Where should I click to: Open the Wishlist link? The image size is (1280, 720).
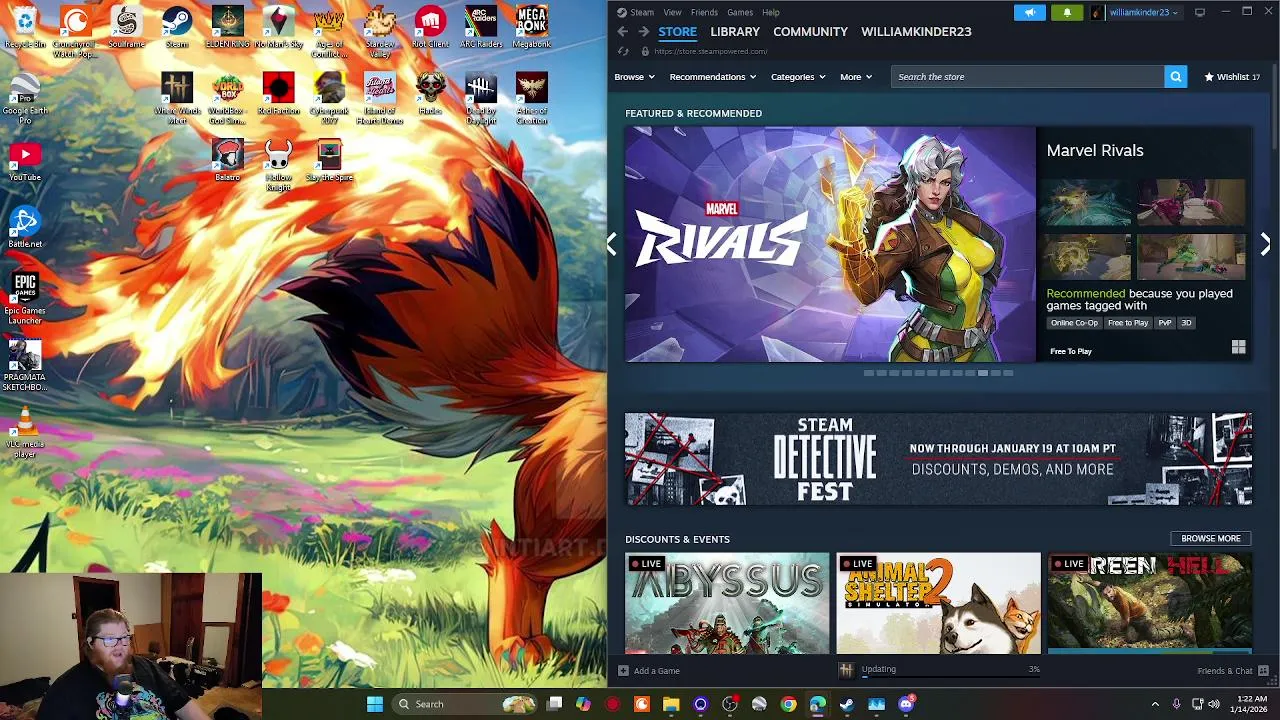point(1232,77)
